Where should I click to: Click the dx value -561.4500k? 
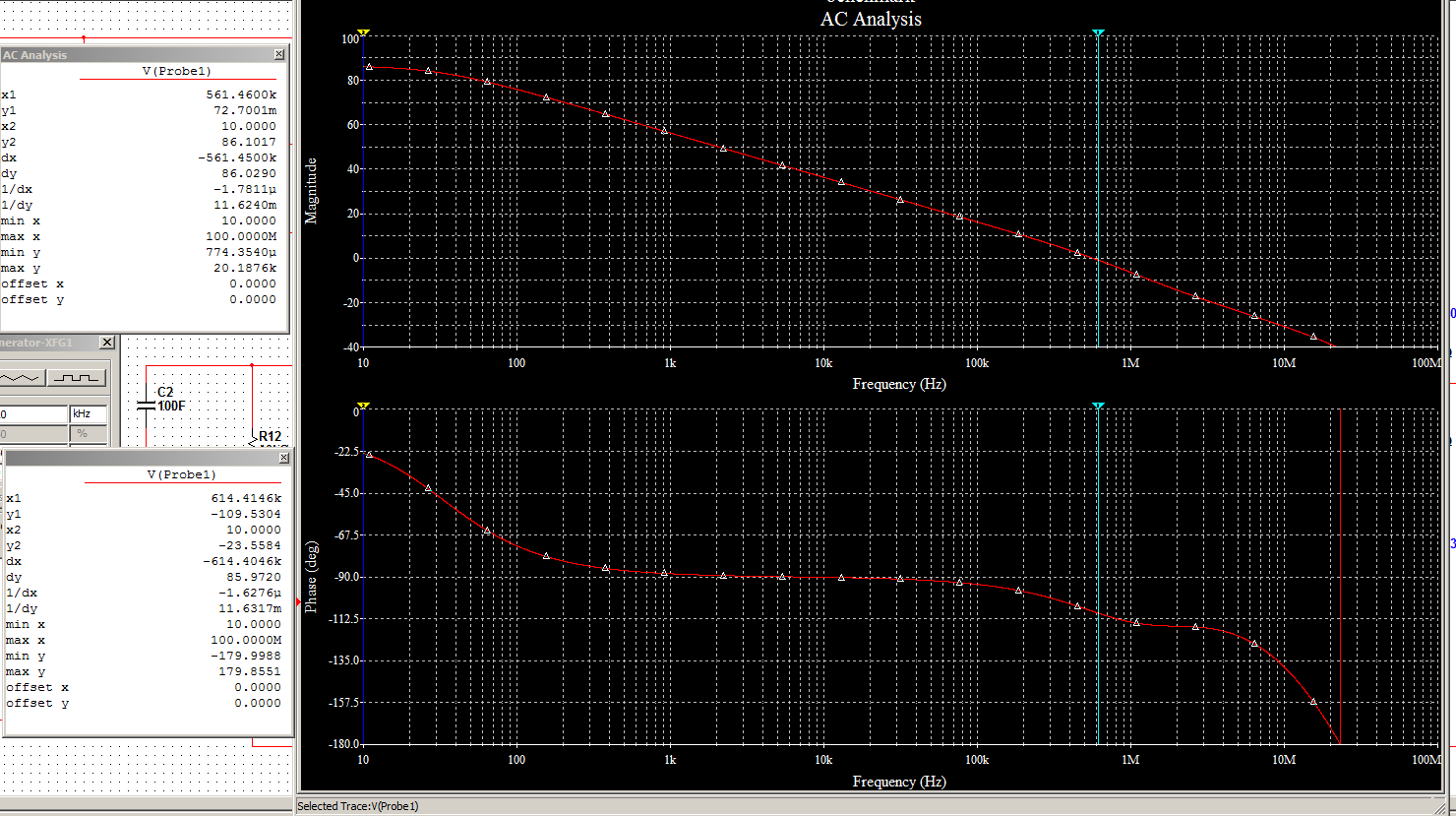(x=237, y=157)
